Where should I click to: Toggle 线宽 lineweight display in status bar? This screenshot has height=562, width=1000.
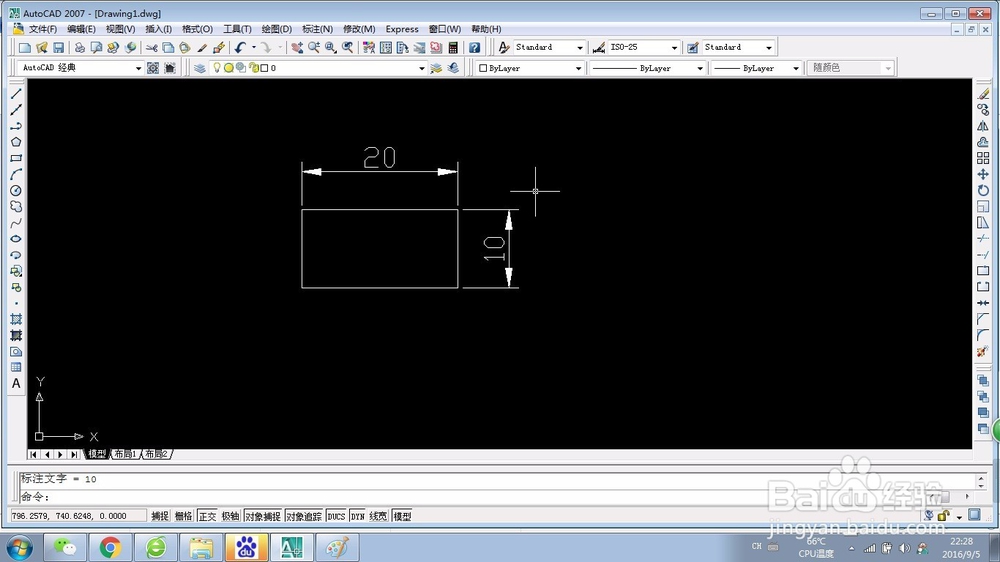(x=378, y=516)
